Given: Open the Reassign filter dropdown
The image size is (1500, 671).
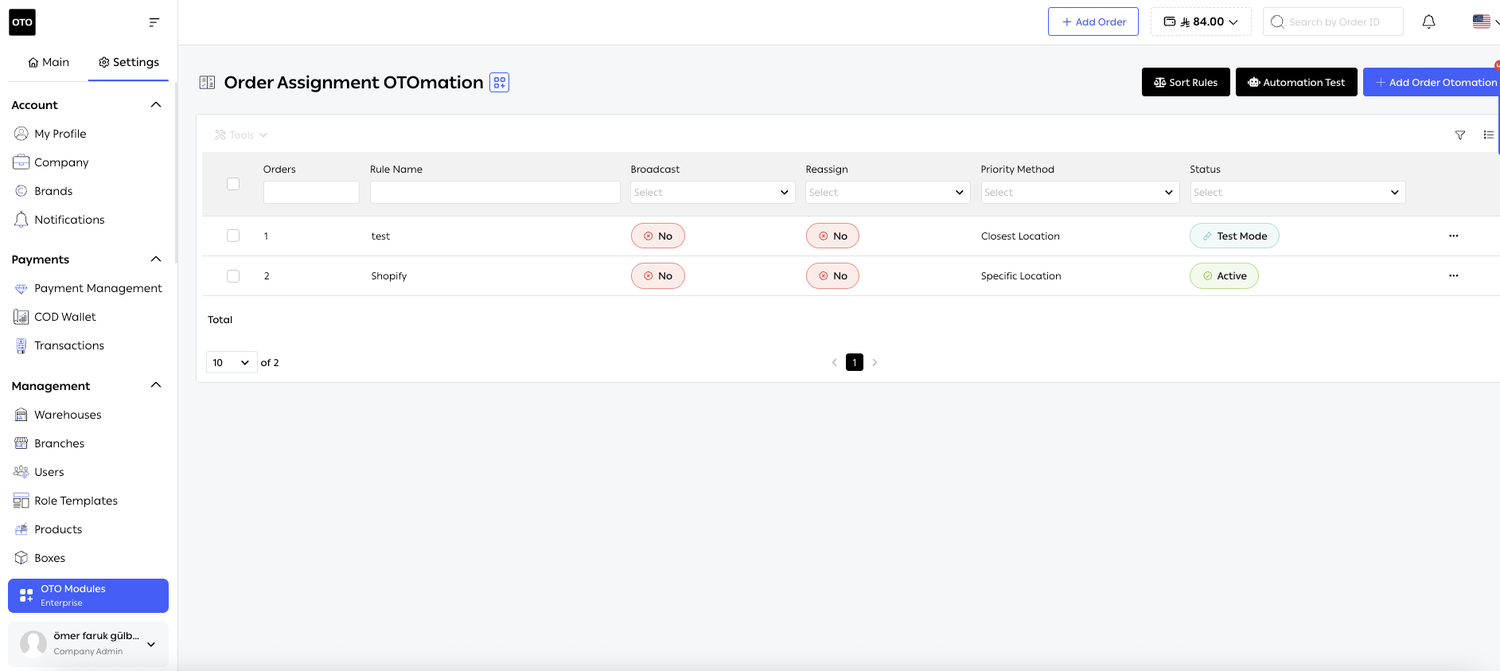Looking at the screenshot, I should 888,192.
